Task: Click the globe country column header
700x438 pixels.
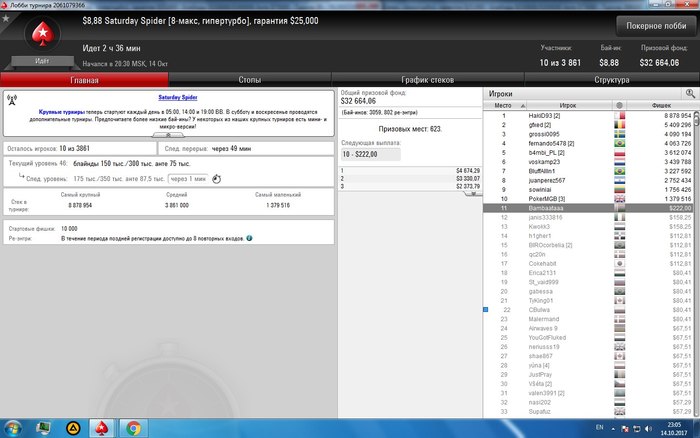Action: tap(619, 105)
